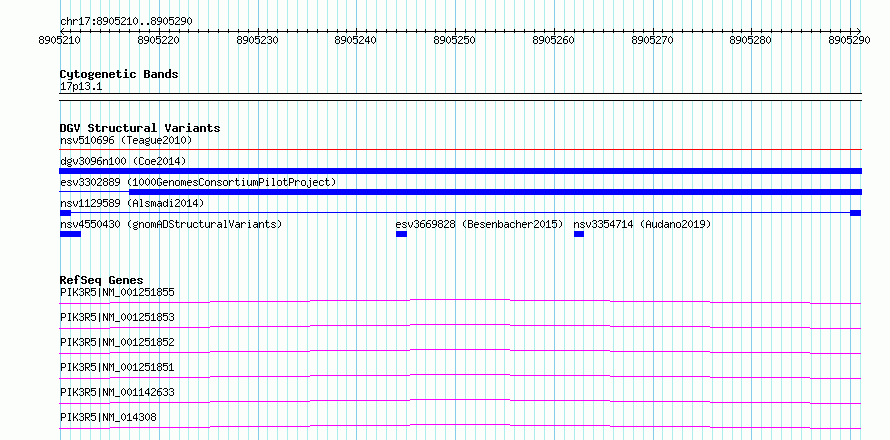
Task: Select the Cytogenetic Bands track title
Action: pos(119,74)
